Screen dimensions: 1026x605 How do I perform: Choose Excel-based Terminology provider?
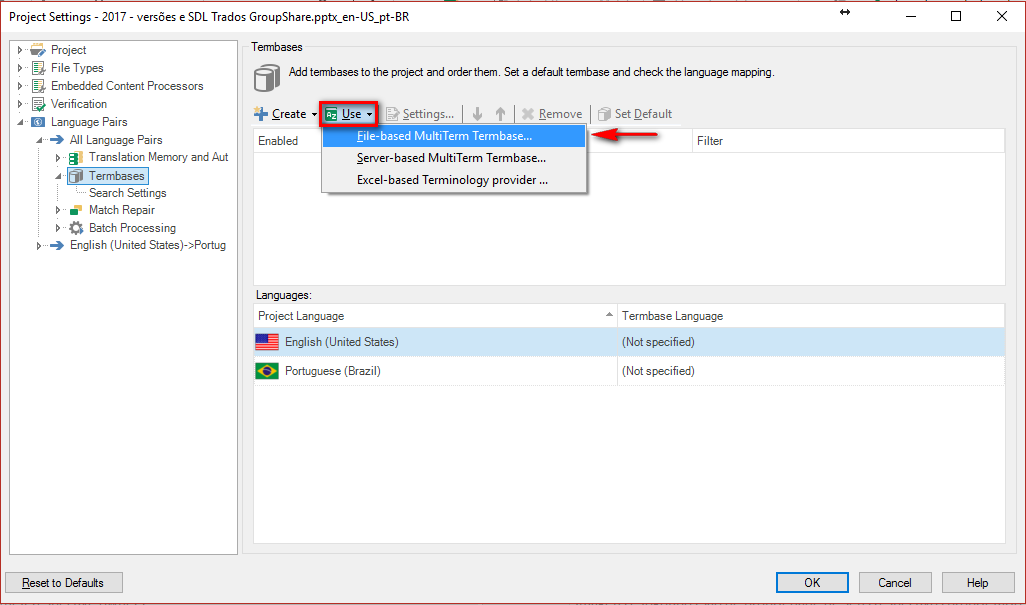tap(454, 180)
